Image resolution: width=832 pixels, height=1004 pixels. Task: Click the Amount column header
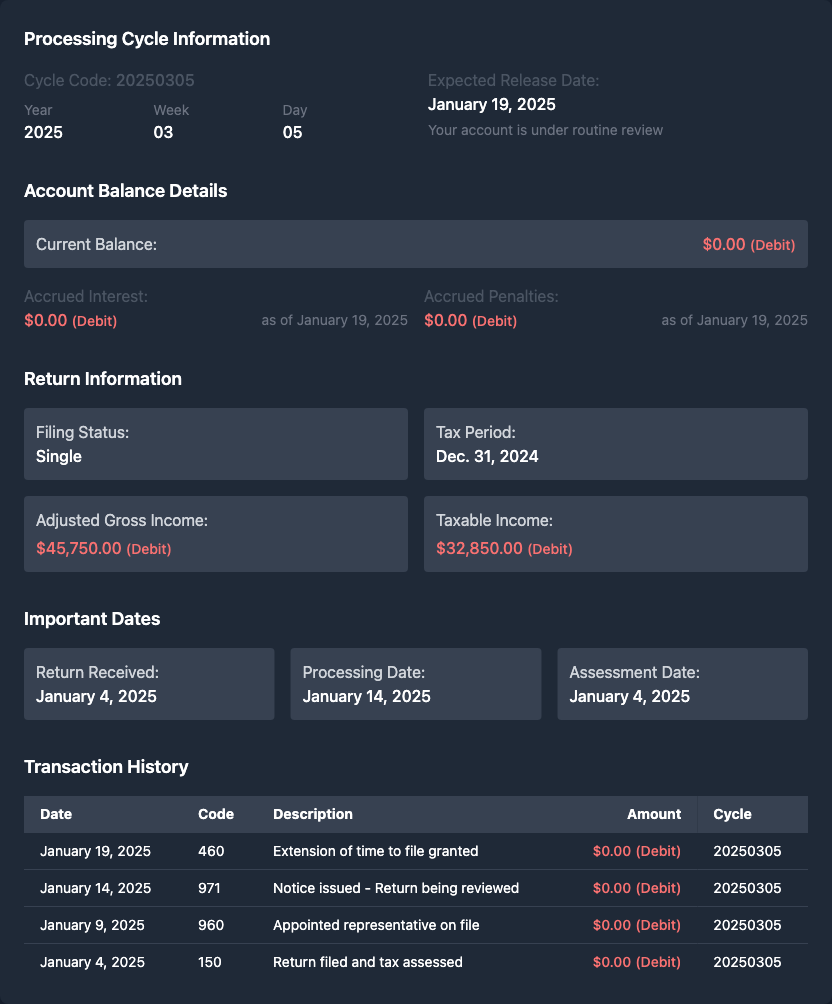(654, 814)
